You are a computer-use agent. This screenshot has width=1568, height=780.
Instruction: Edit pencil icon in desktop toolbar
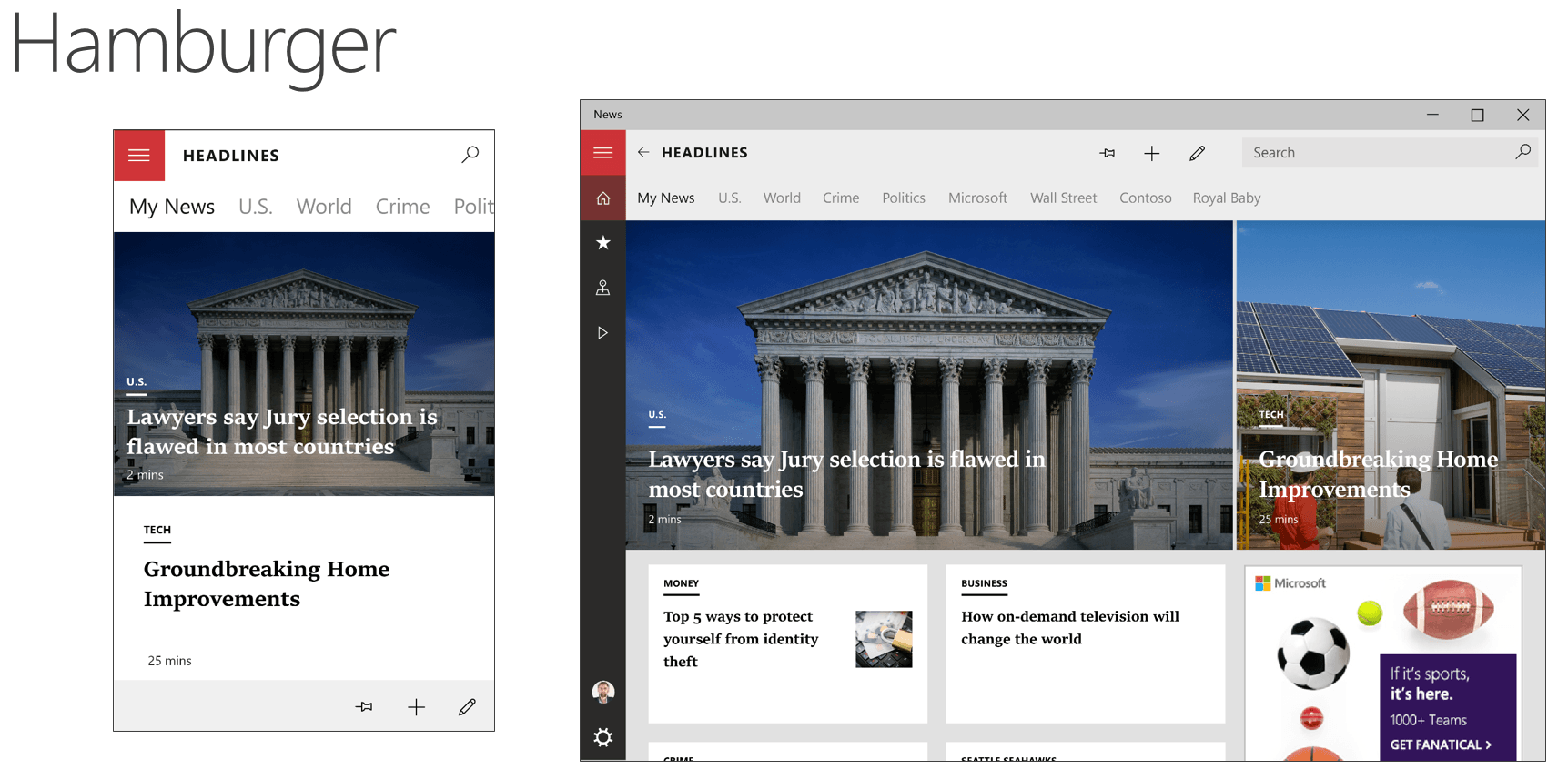pyautogui.click(x=1198, y=153)
